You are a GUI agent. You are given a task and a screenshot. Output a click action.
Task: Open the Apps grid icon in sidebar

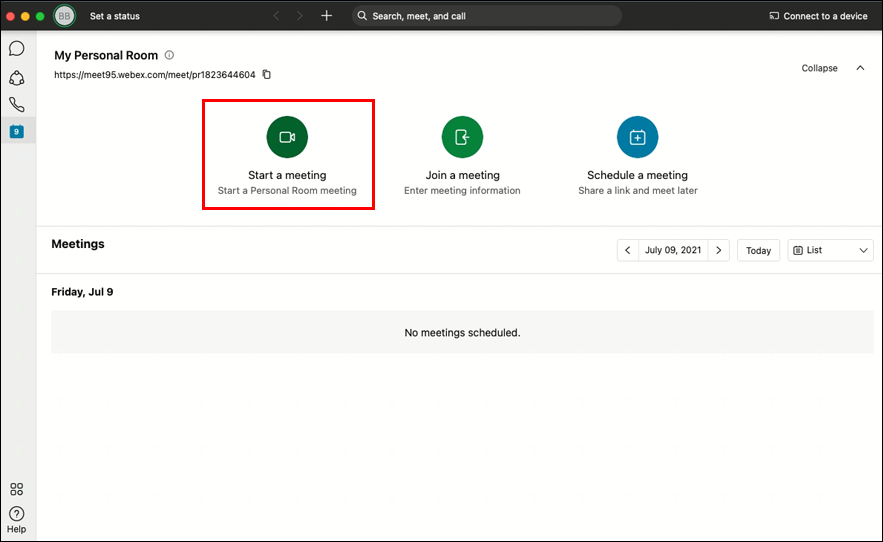(16, 488)
